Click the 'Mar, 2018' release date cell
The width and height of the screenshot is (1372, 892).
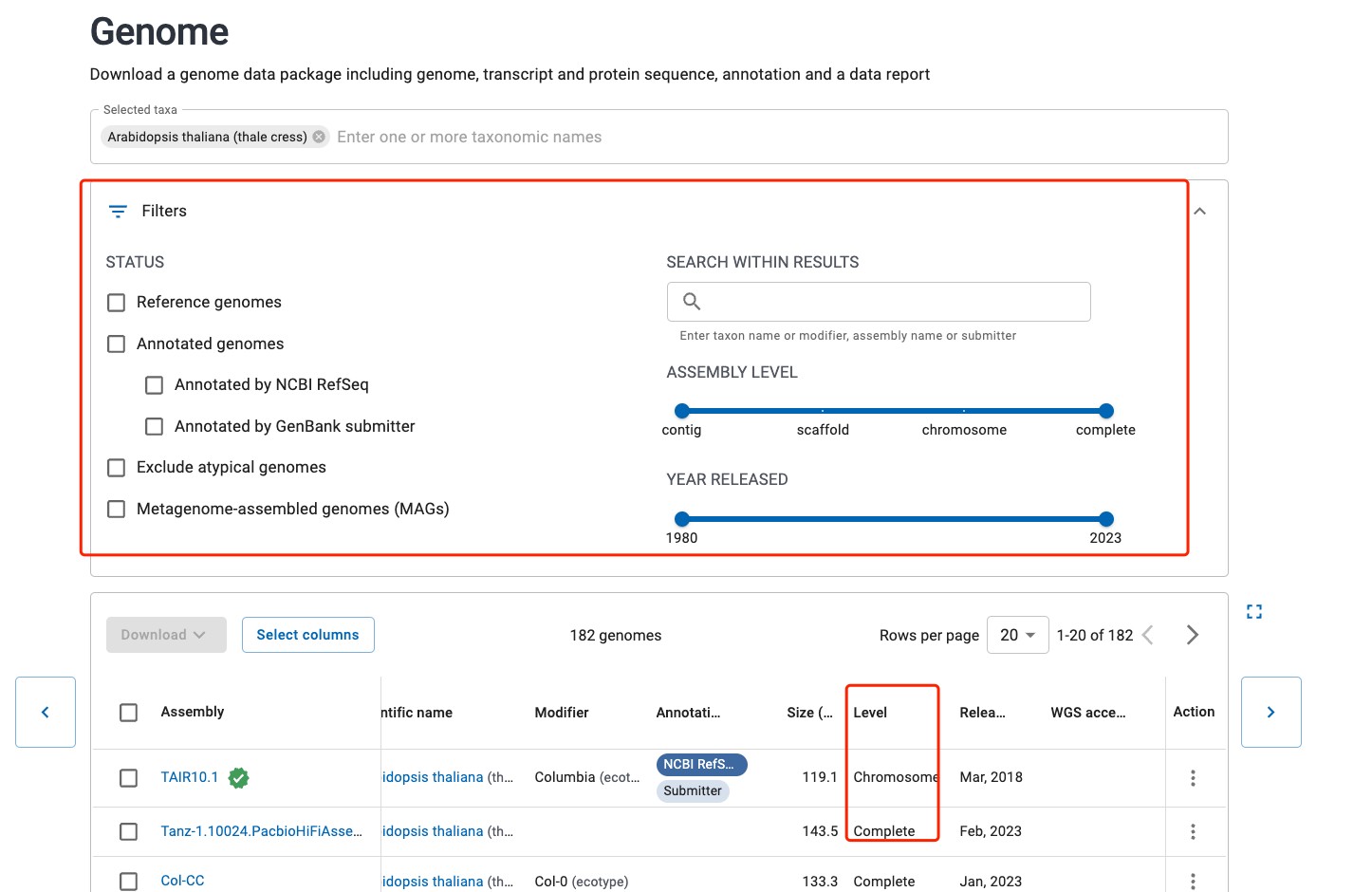(x=992, y=777)
